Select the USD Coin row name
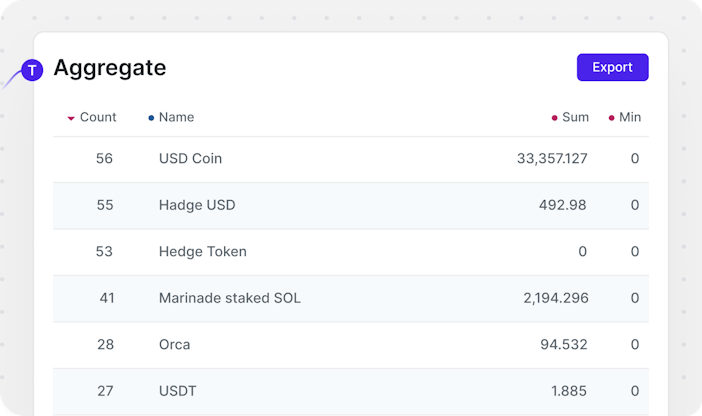702x416 pixels. click(190, 159)
